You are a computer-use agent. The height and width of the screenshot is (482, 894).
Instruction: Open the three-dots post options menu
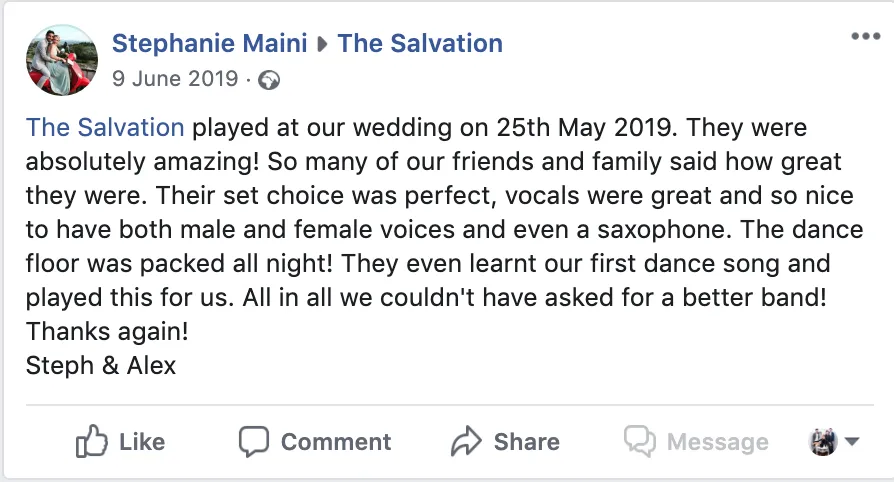pos(865,37)
